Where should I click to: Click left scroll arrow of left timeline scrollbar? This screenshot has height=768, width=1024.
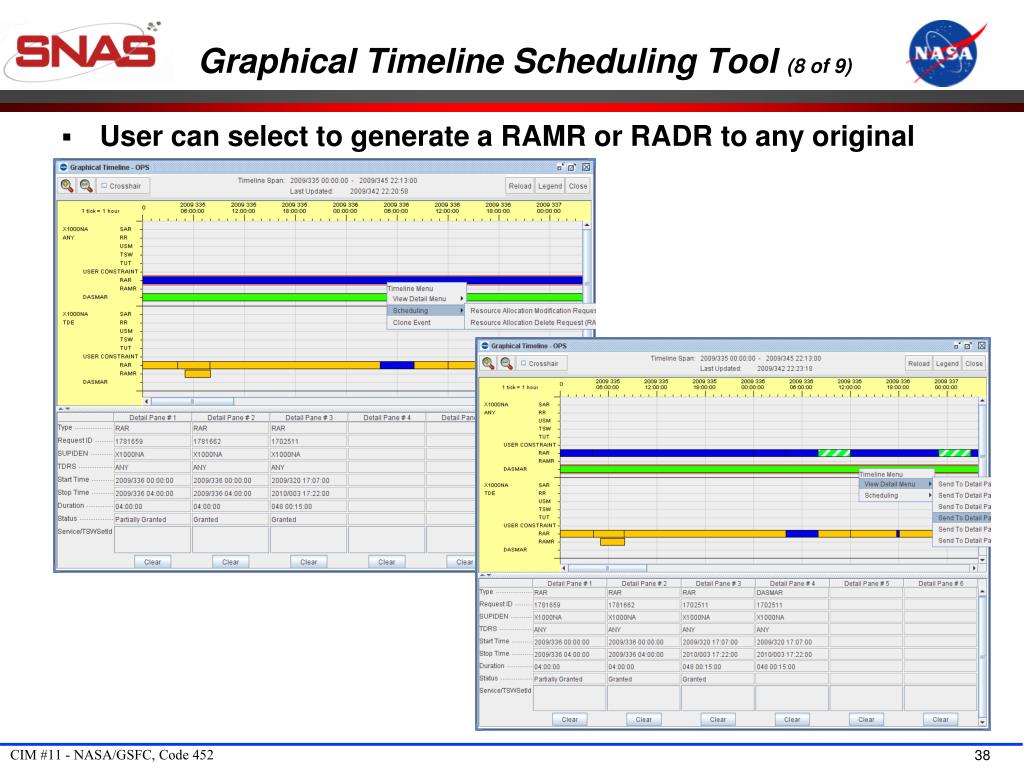[146, 401]
